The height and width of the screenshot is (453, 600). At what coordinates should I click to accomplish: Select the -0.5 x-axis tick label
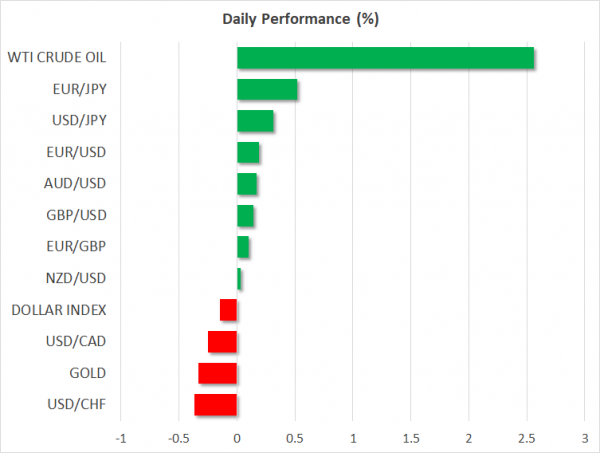(x=178, y=437)
